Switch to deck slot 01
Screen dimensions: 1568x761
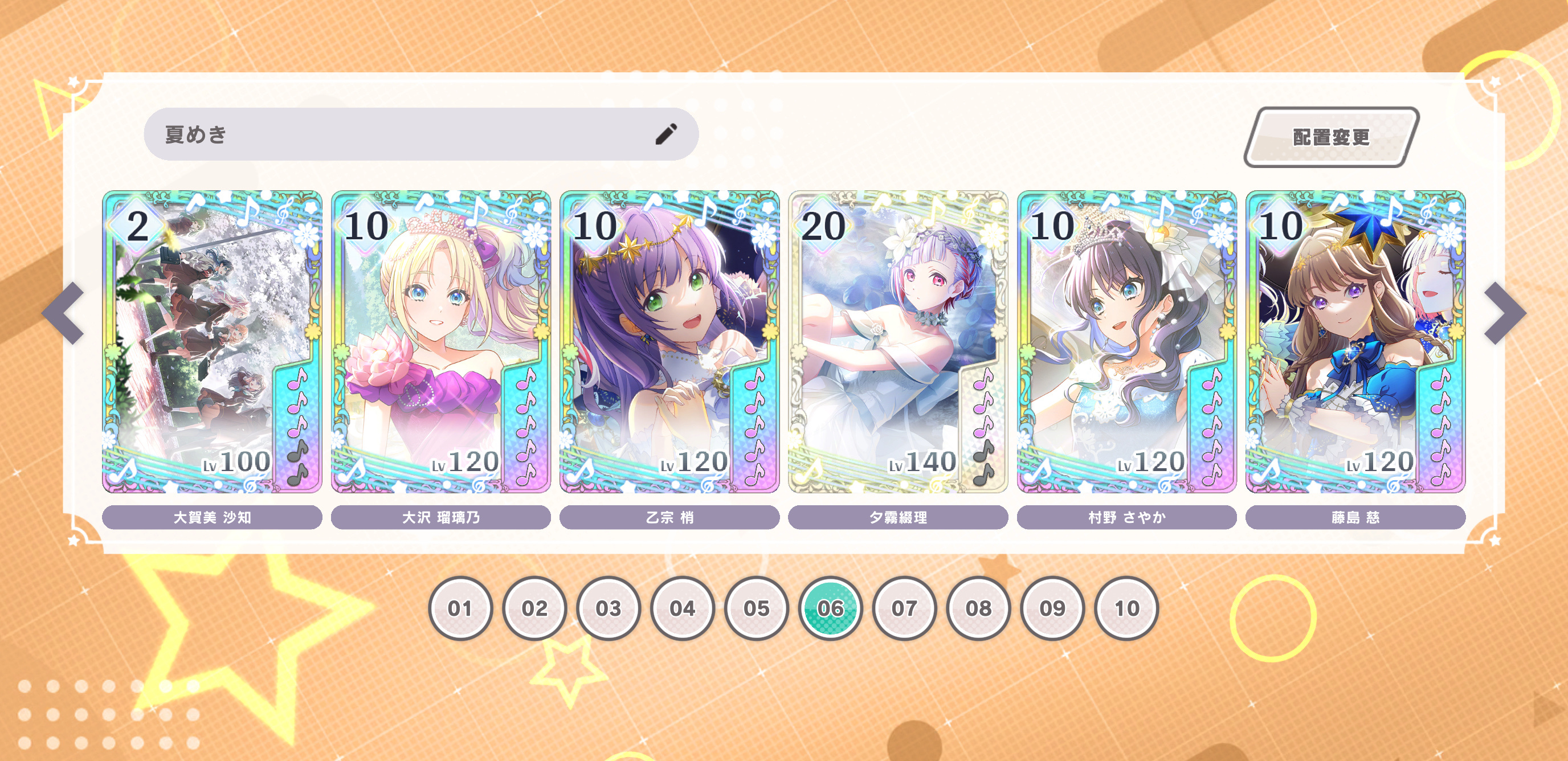(x=460, y=608)
